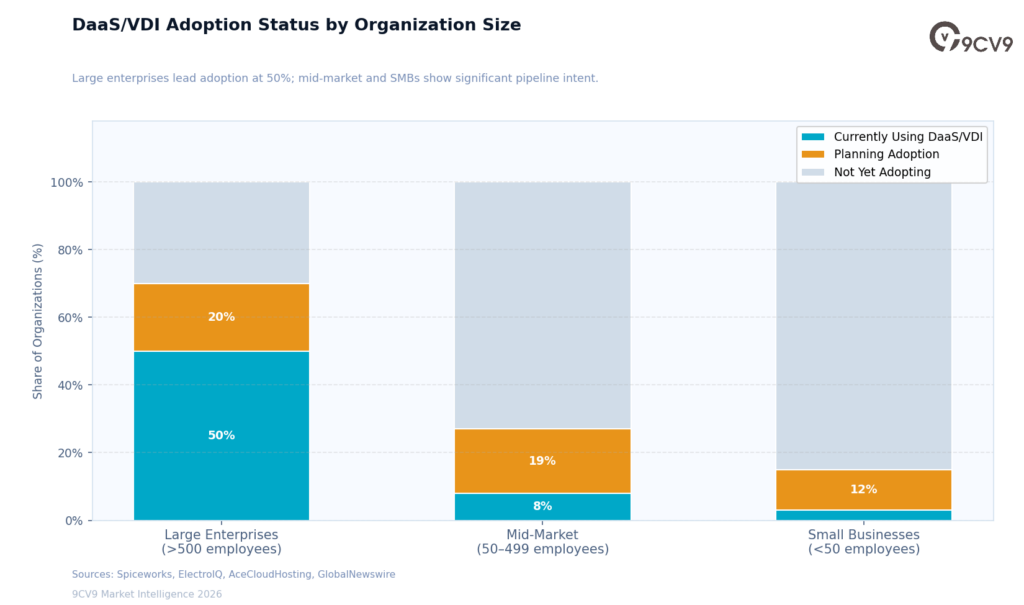The width and height of the screenshot is (1024, 605).
Task: Click the 50% teal bar segment for Large Enterprises
Action: [x=221, y=436]
